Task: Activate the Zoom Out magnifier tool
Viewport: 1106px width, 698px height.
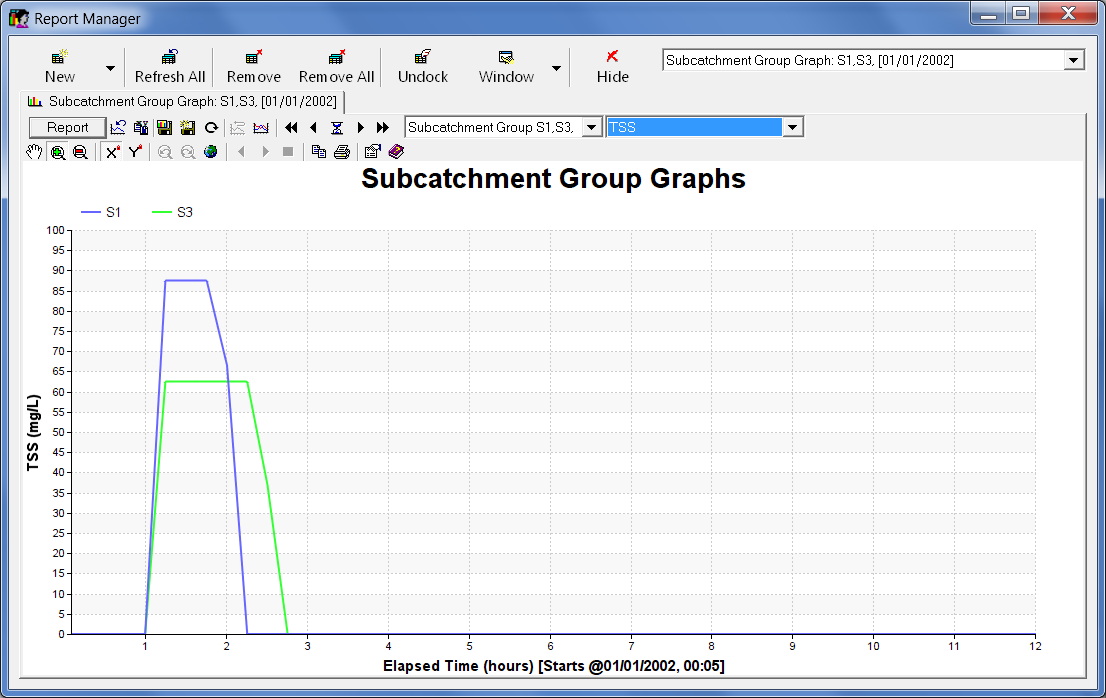Action: 81,151
